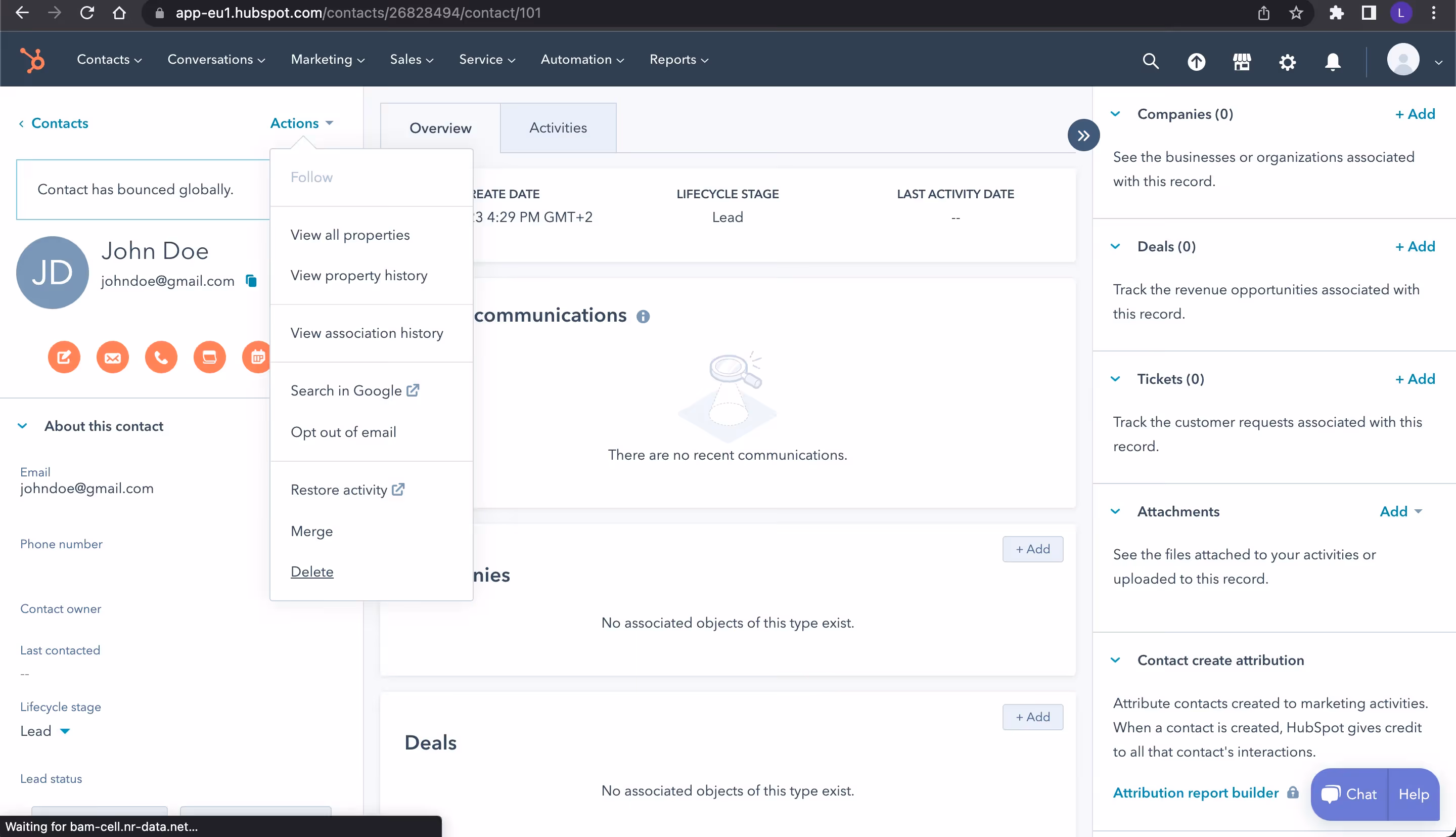
Task: Click the create note icon
Action: pyautogui.click(x=64, y=357)
